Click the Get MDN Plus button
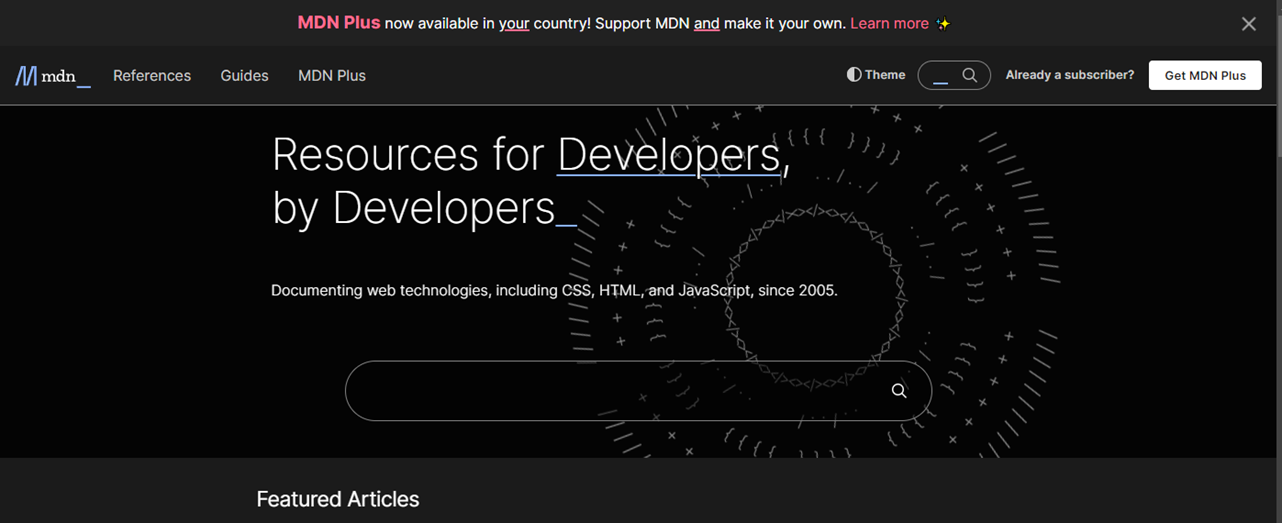 (x=1205, y=75)
